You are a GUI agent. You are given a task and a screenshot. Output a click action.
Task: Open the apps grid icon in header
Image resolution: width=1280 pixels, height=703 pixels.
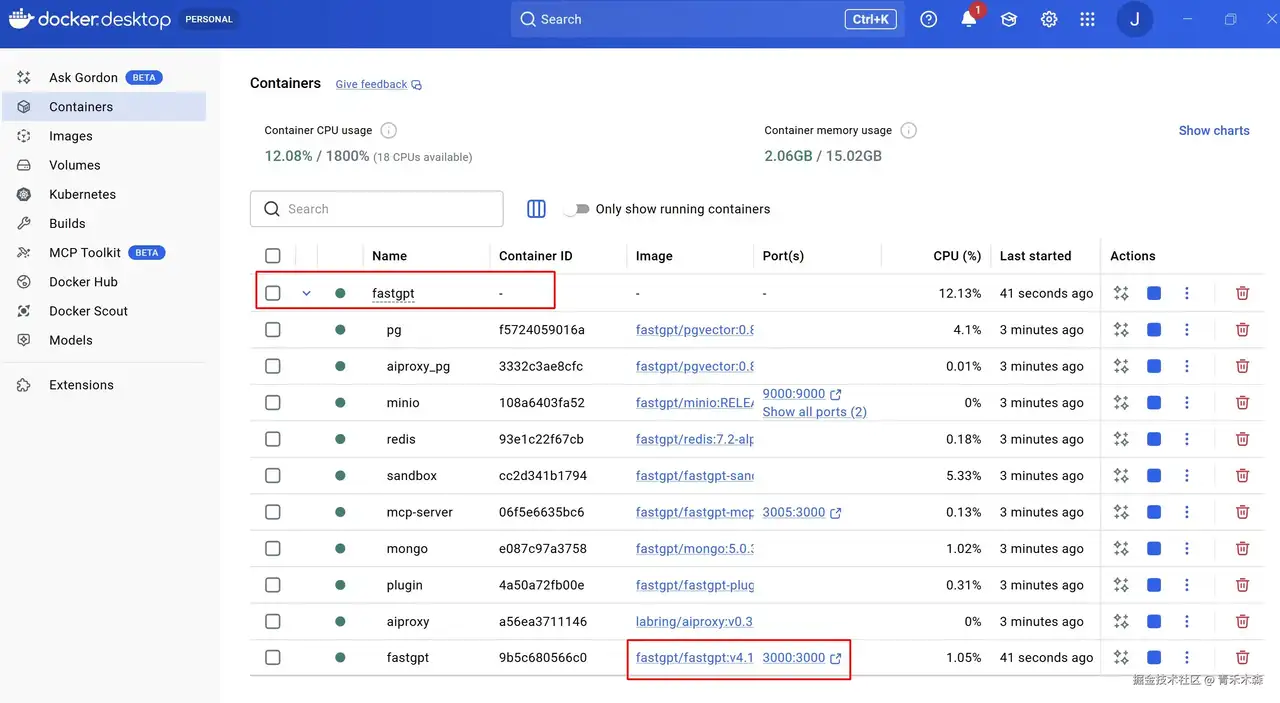1088,19
